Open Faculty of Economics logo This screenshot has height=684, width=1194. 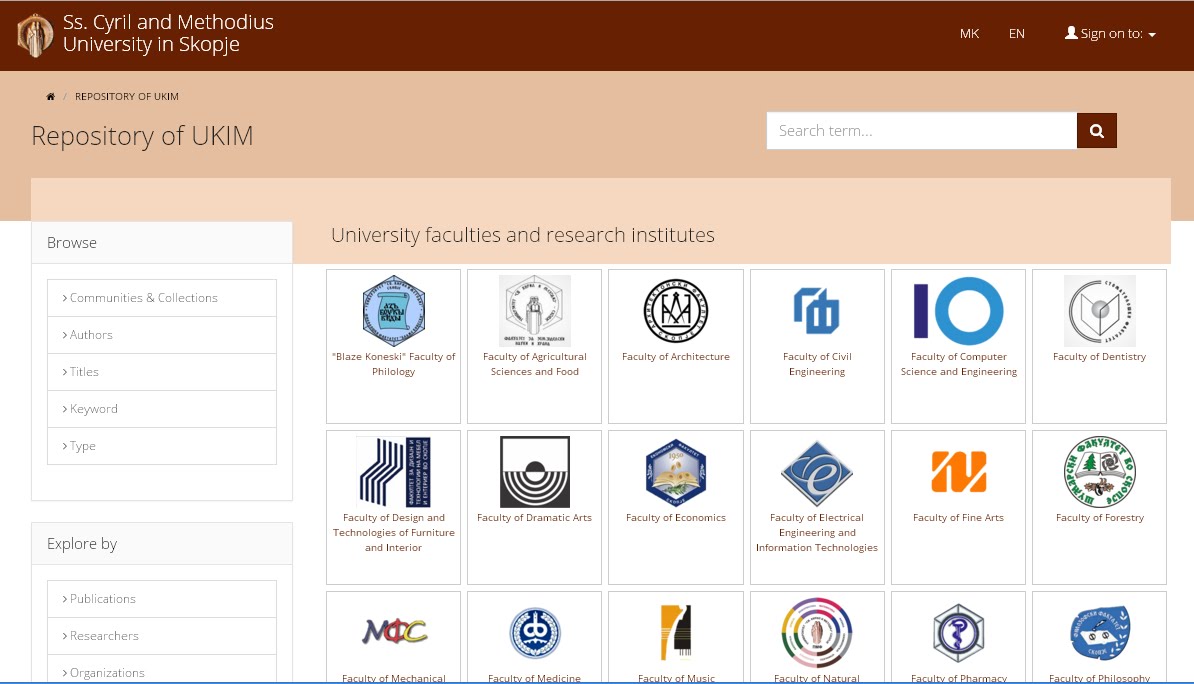tap(676, 472)
